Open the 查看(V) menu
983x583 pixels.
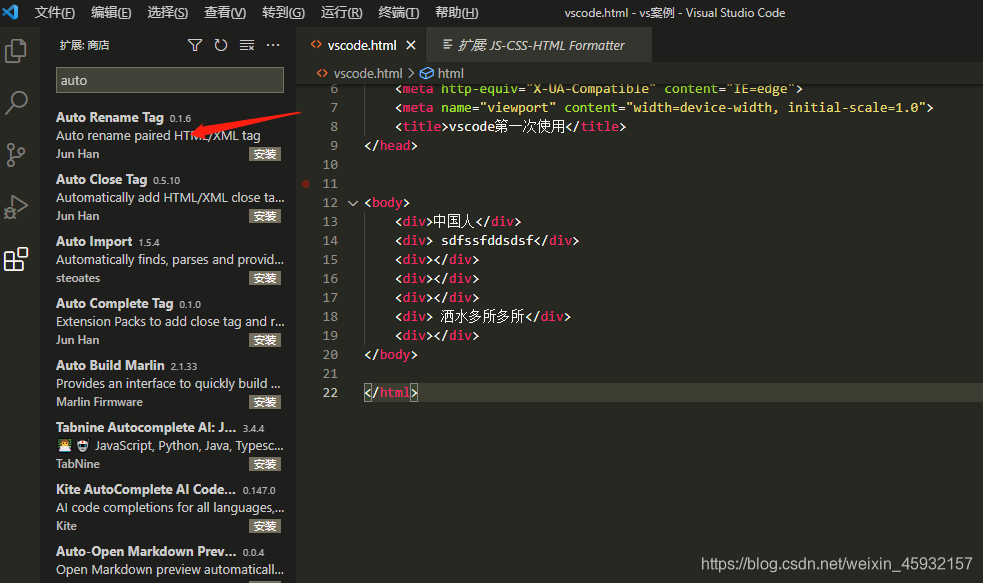225,13
